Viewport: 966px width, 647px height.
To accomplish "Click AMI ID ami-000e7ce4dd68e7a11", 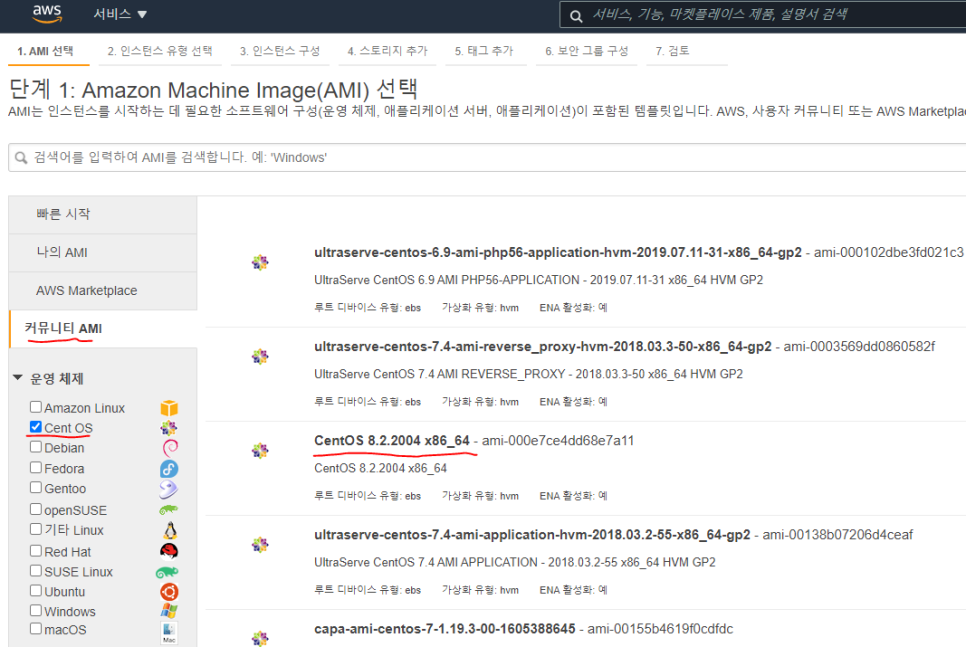I will click(x=558, y=441).
